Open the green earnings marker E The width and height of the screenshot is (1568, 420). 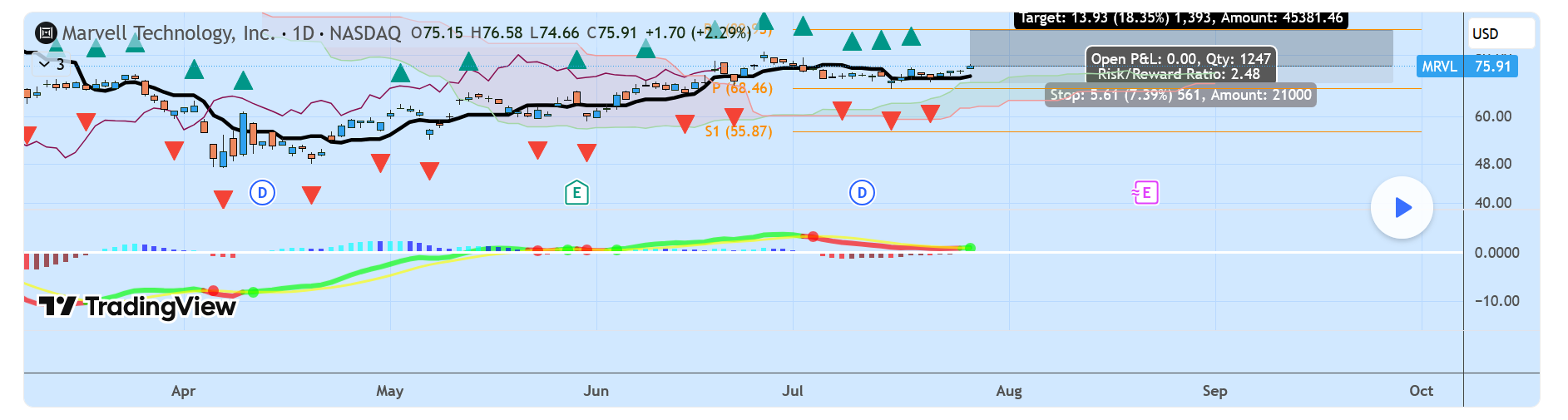pyautogui.click(x=576, y=193)
